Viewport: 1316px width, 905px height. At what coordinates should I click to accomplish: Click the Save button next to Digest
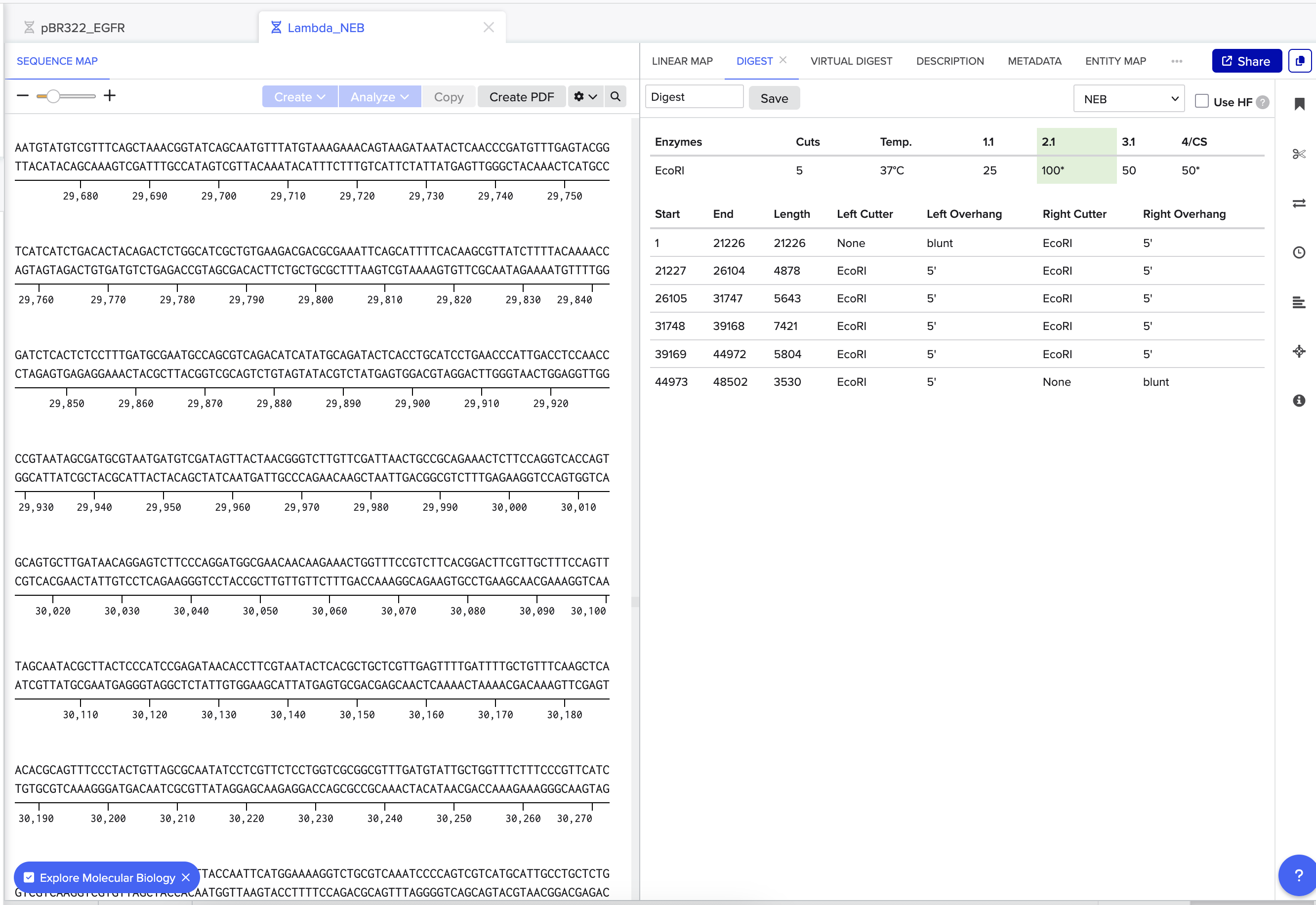[x=774, y=97]
